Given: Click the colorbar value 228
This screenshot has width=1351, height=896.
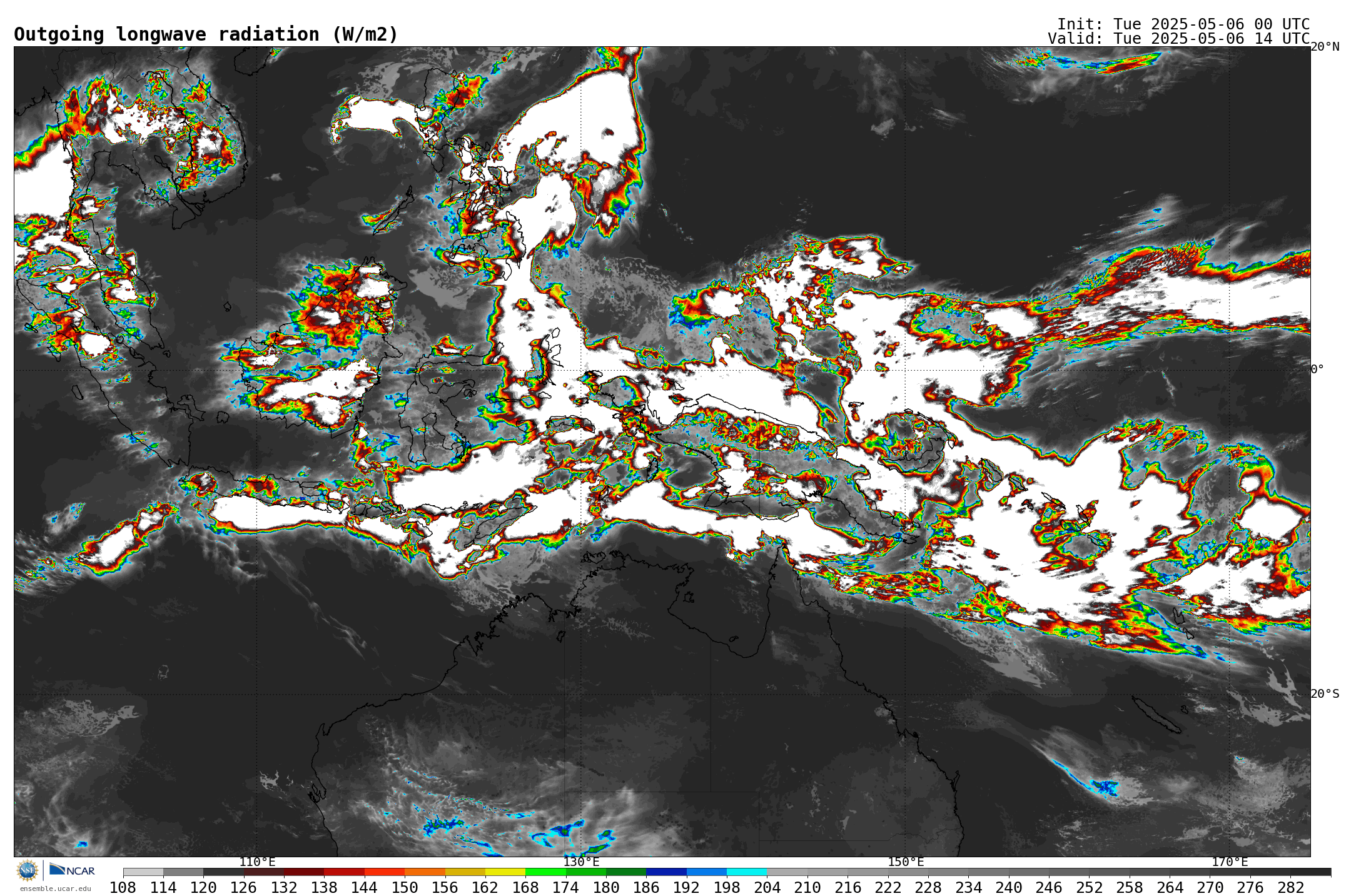Looking at the screenshot, I should (x=928, y=887).
